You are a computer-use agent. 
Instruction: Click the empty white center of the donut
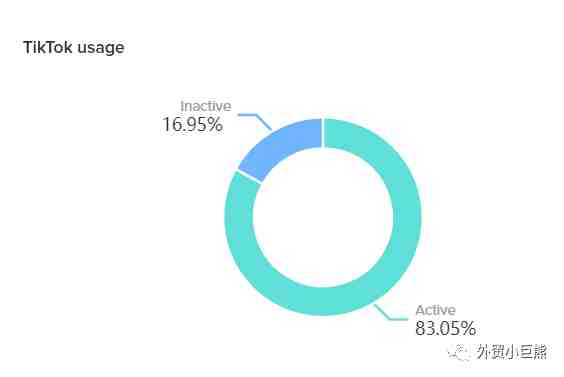click(323, 217)
